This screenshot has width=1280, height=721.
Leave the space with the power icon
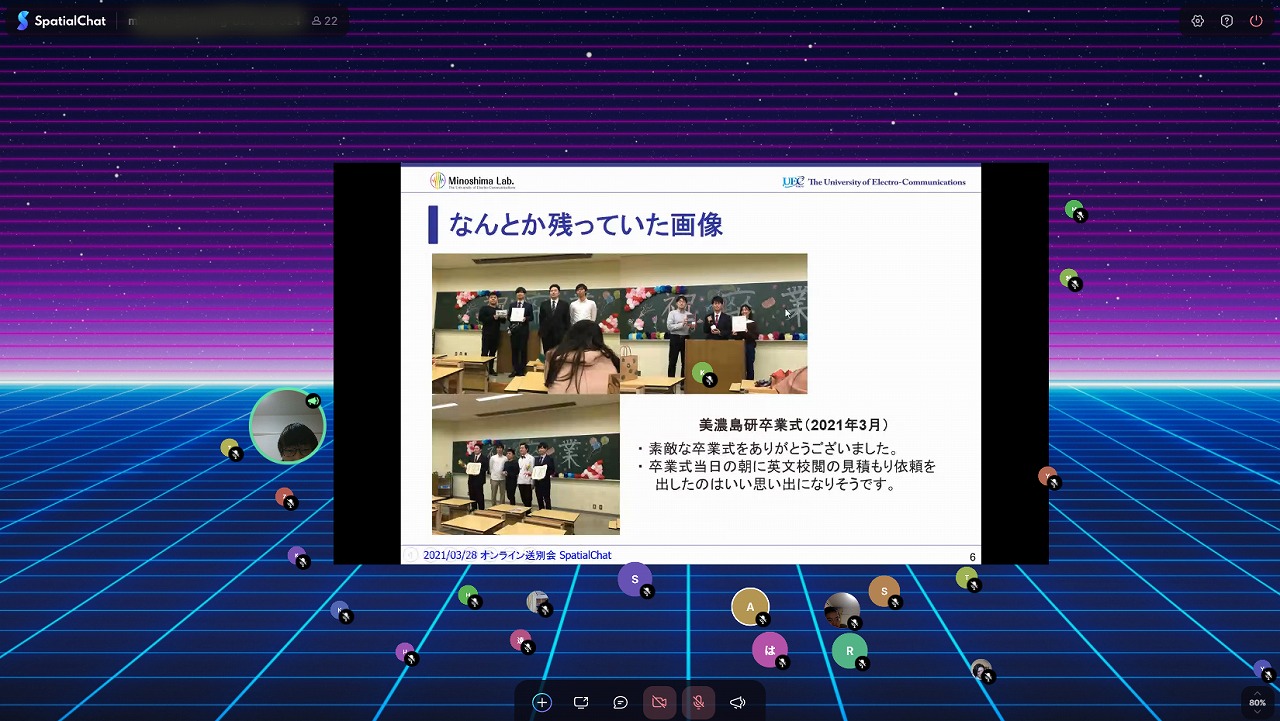[1256, 21]
